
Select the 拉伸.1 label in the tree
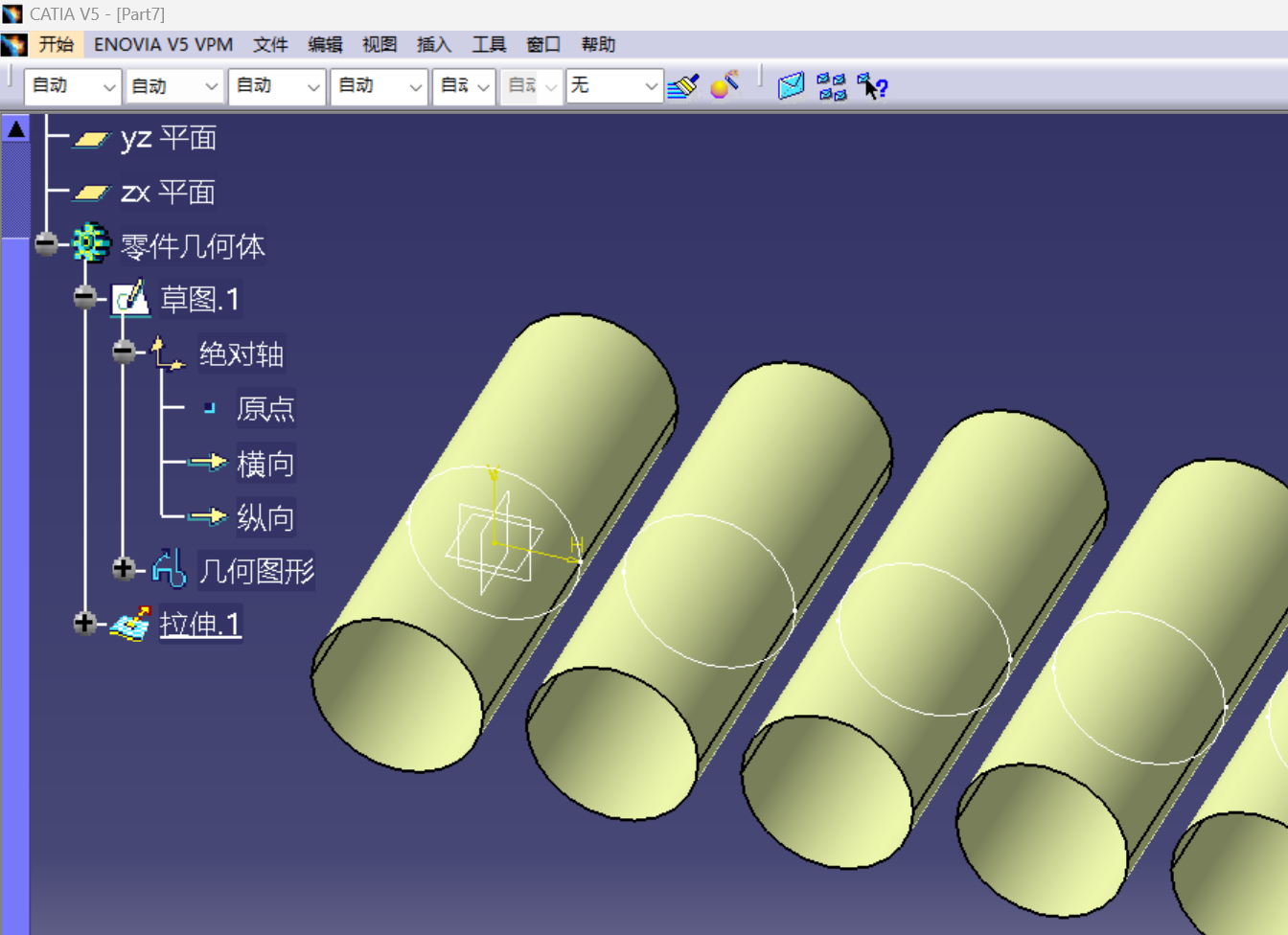point(200,625)
